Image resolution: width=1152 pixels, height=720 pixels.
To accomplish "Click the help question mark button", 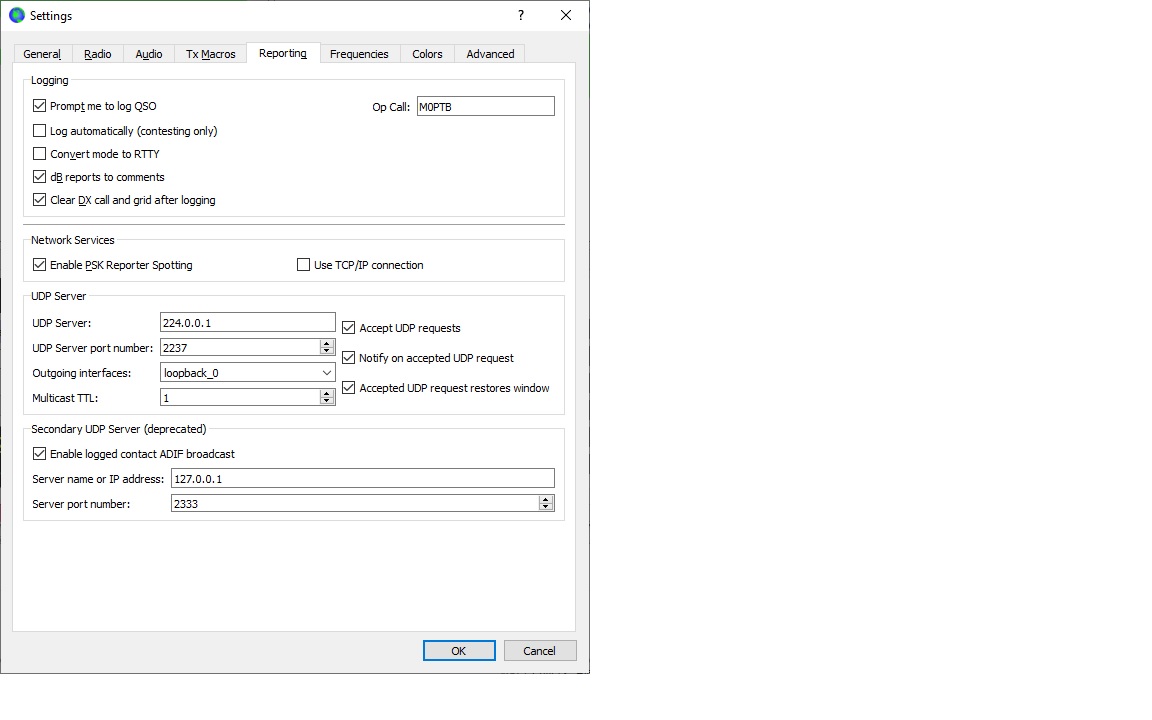I will pyautogui.click(x=521, y=15).
